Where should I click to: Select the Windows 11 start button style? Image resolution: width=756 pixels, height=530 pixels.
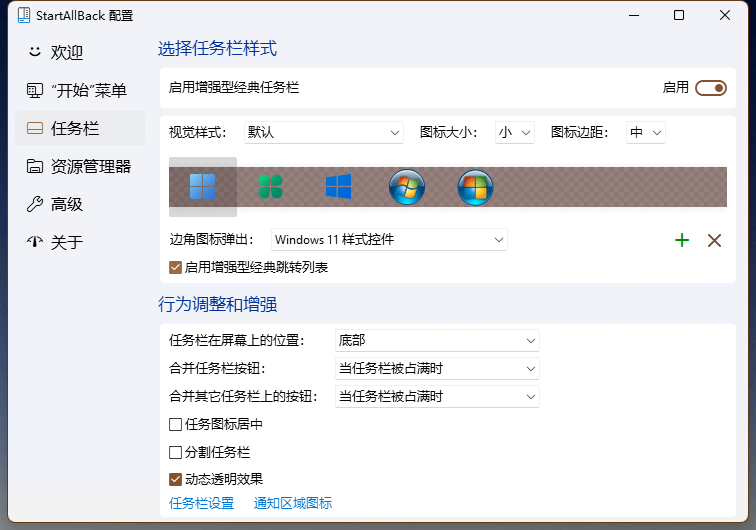202,187
